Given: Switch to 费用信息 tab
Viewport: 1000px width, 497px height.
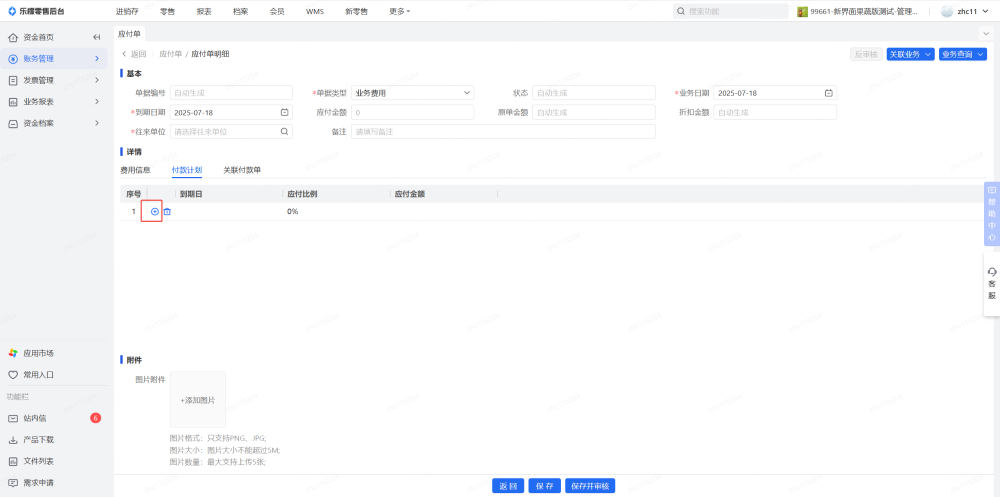Looking at the screenshot, I should click(135, 170).
